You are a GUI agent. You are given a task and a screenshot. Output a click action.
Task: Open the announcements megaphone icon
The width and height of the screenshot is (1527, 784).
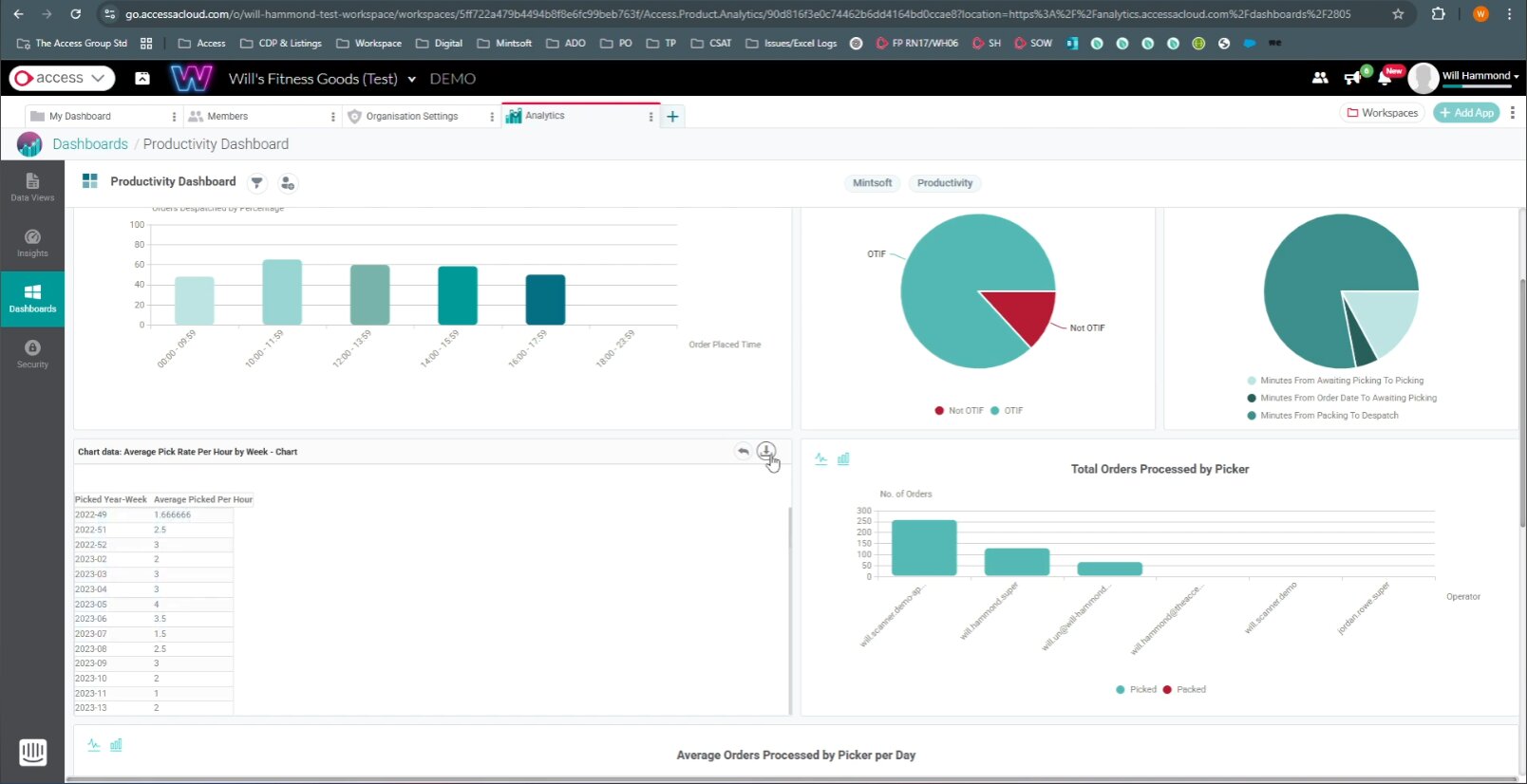(x=1352, y=78)
